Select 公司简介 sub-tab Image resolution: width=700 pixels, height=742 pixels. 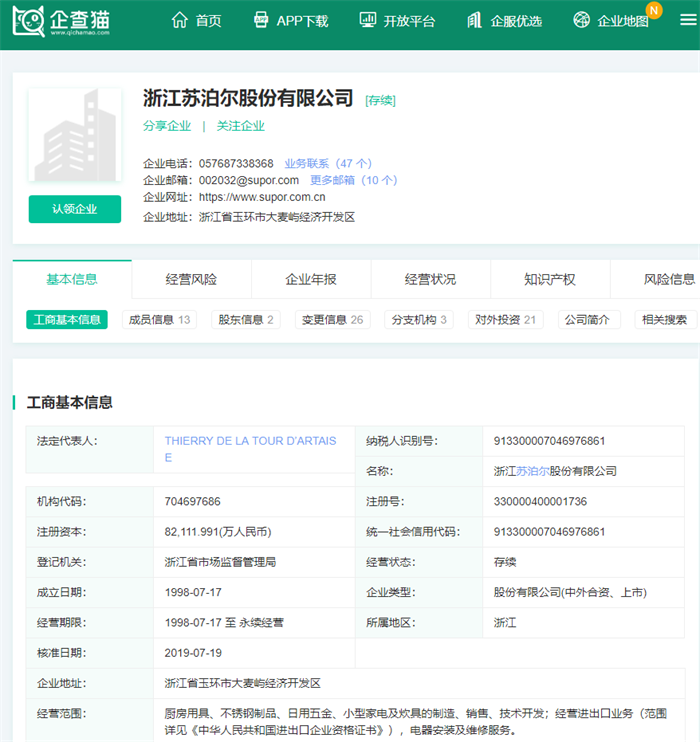(587, 320)
